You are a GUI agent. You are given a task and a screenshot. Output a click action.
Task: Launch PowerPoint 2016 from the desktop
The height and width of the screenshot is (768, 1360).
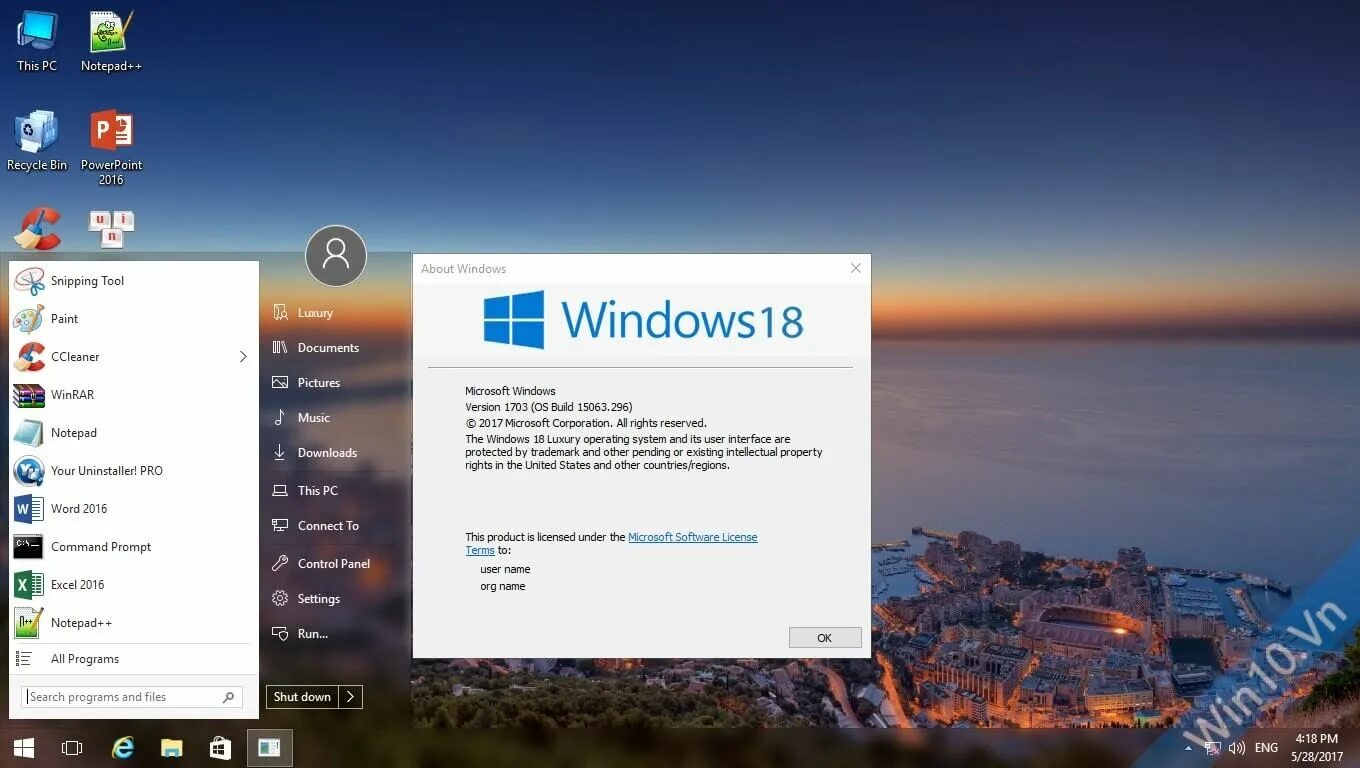point(111,147)
